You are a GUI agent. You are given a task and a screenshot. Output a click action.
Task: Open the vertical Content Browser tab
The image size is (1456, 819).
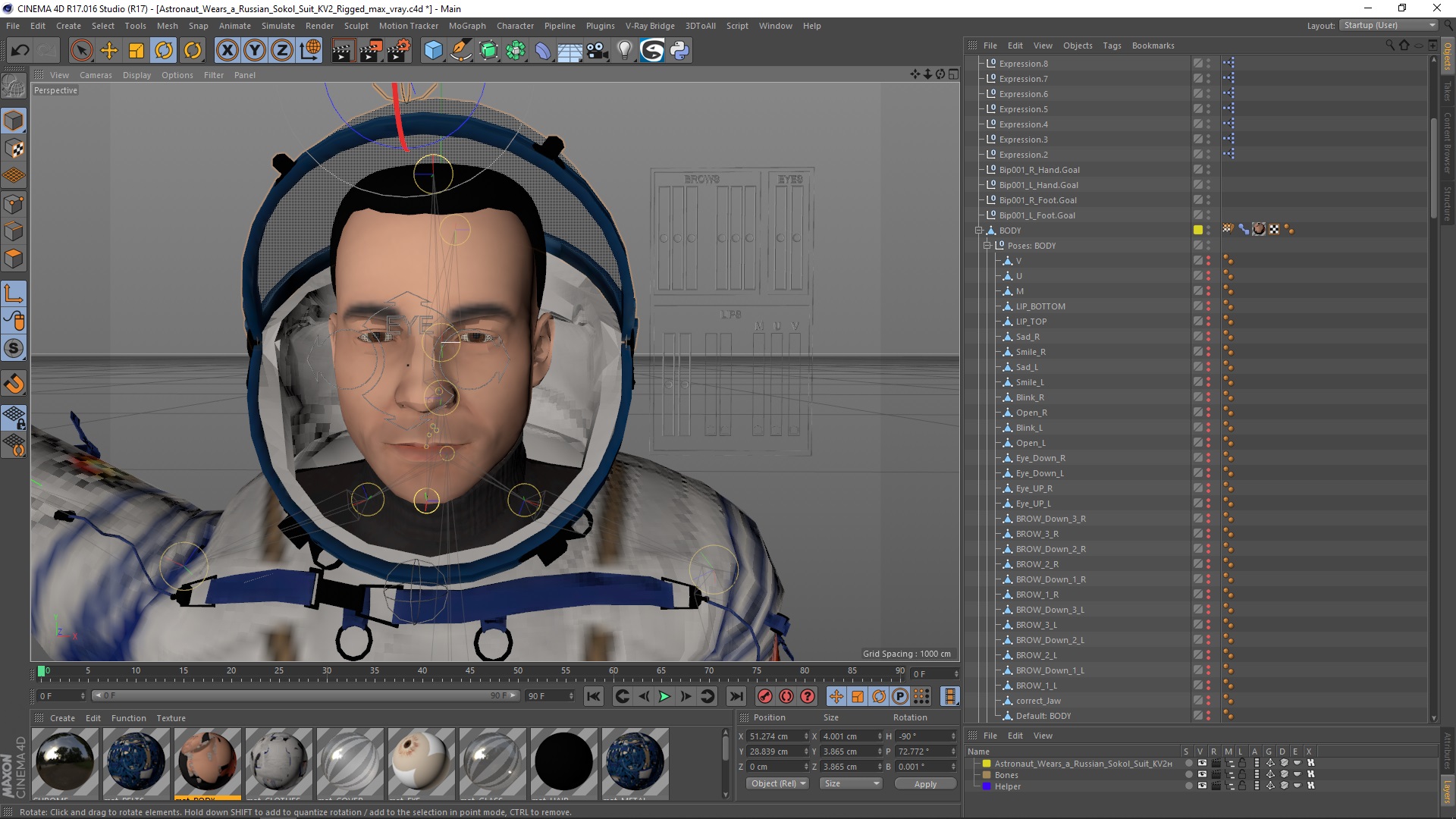(x=1448, y=143)
